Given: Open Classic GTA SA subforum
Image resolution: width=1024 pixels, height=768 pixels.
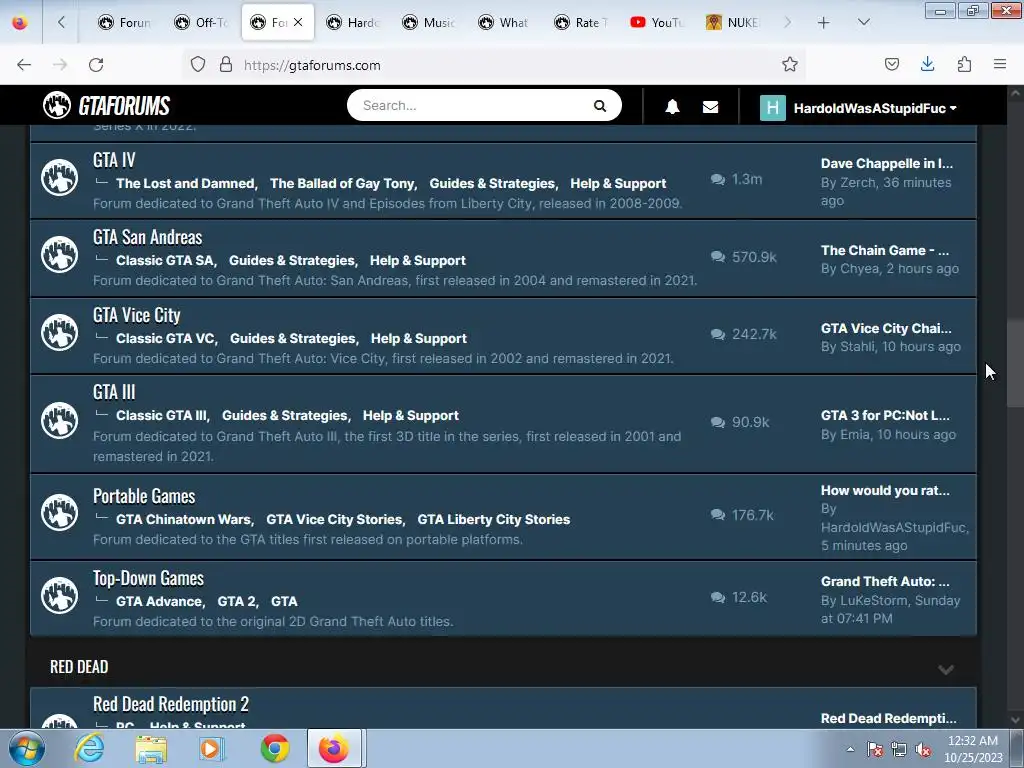Looking at the screenshot, I should click(x=165, y=261).
